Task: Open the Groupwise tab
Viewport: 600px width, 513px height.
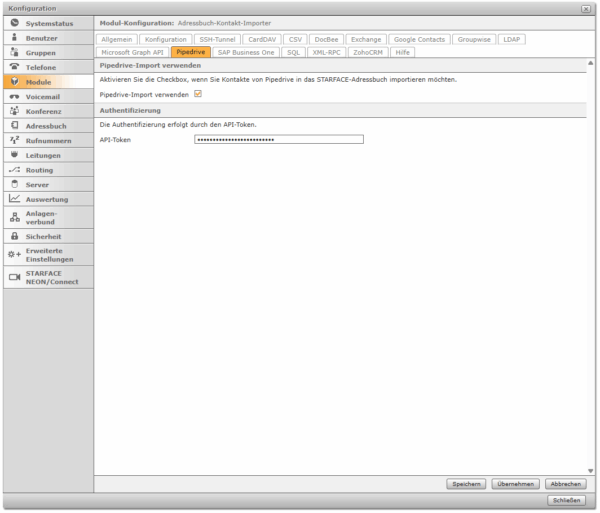Action: [474, 39]
